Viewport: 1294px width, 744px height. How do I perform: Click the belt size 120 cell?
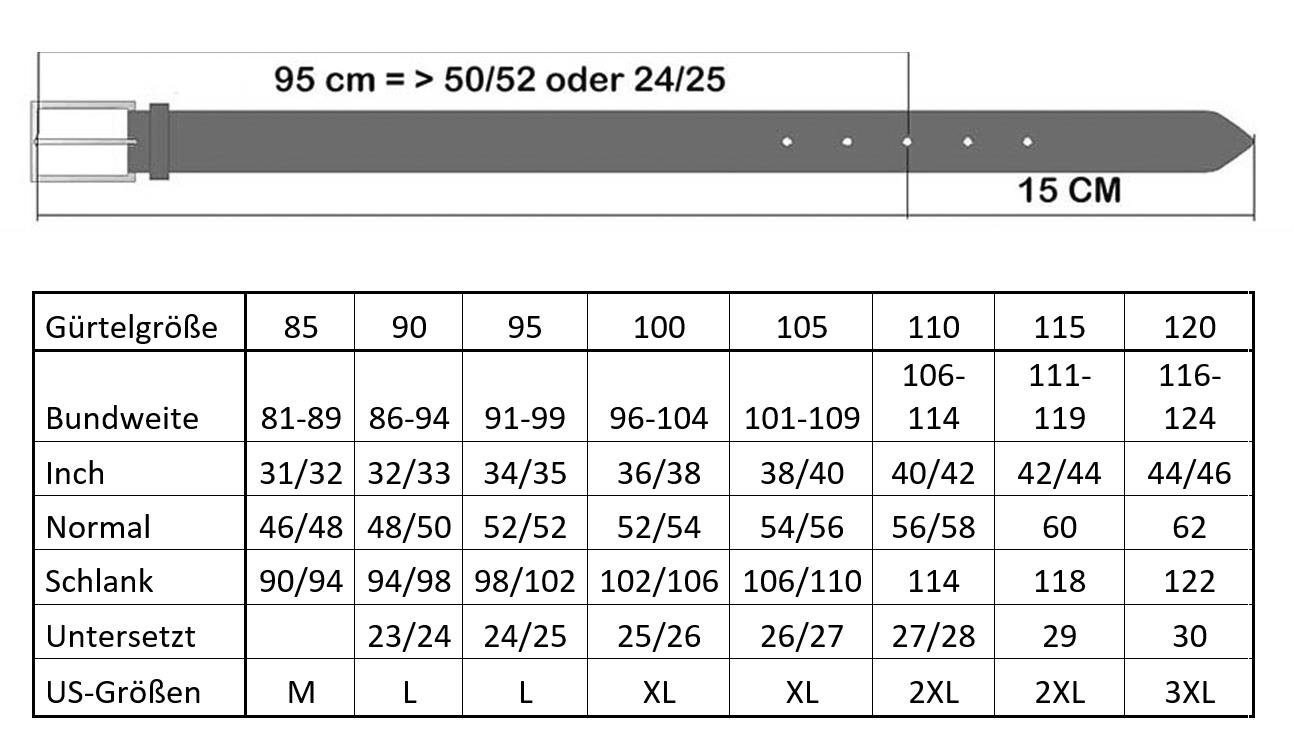tap(1189, 326)
